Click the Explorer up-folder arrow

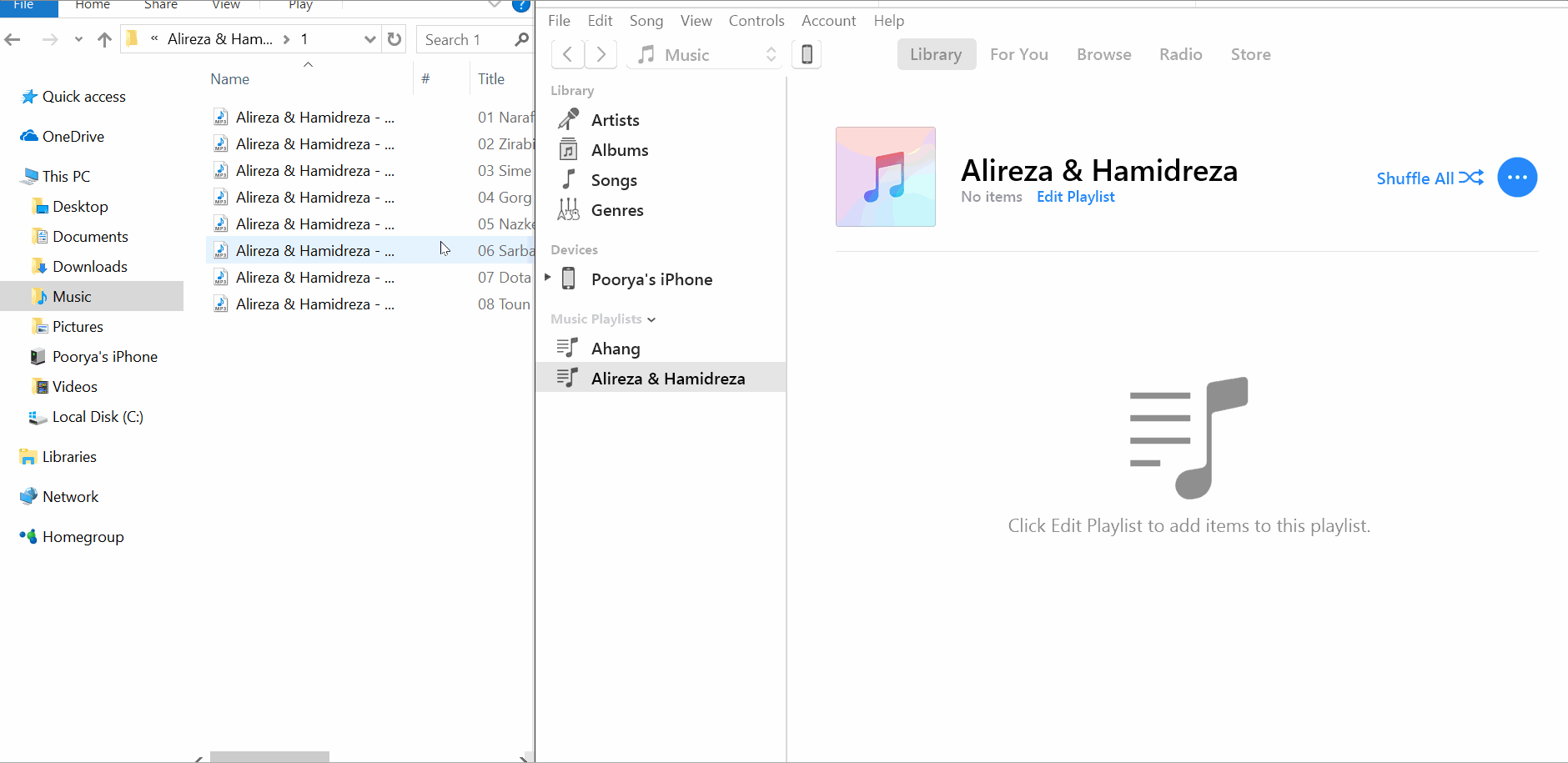[x=104, y=39]
